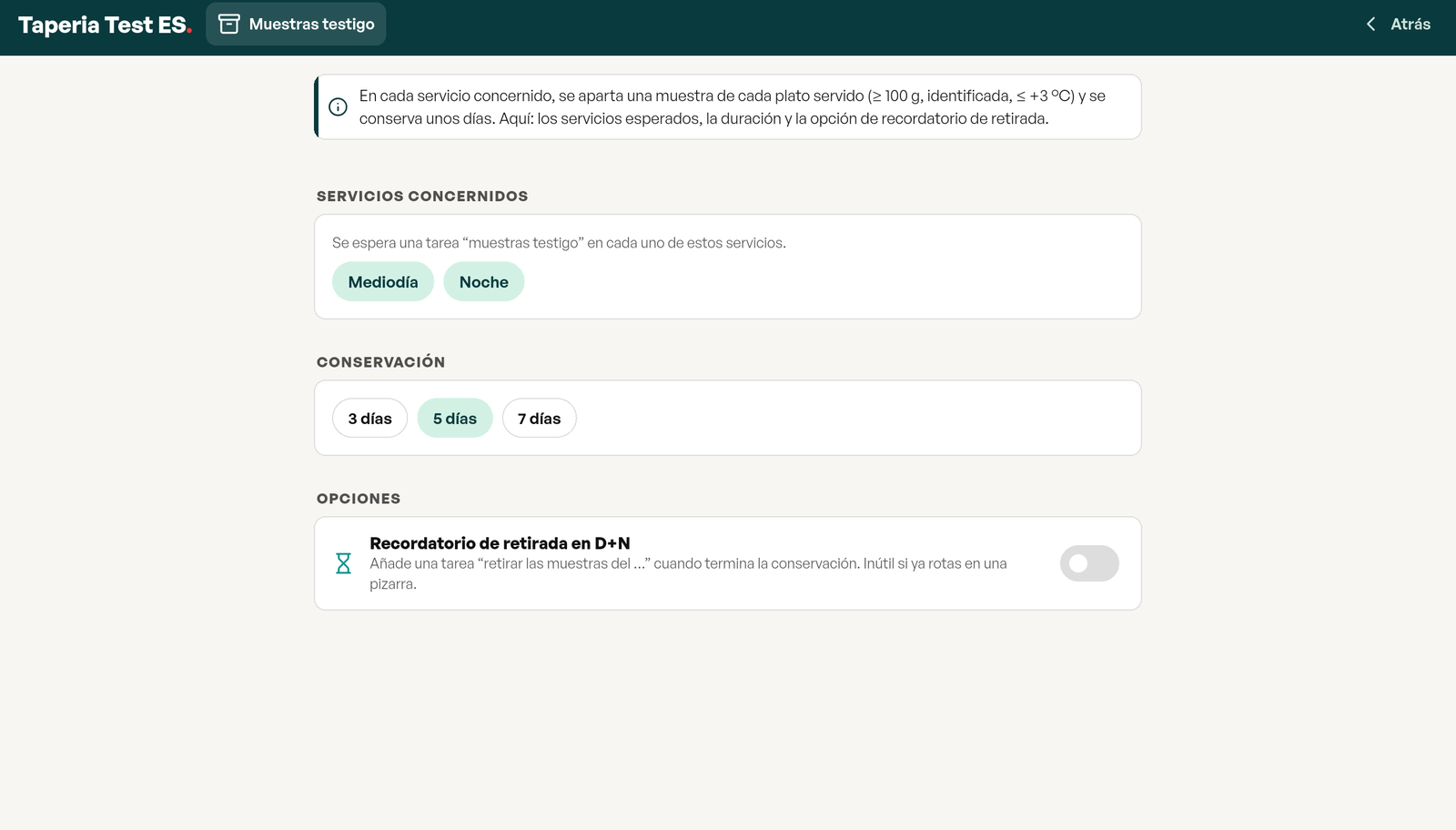The image size is (1456, 830).
Task: Click the archive box icon in header
Action: tap(229, 25)
